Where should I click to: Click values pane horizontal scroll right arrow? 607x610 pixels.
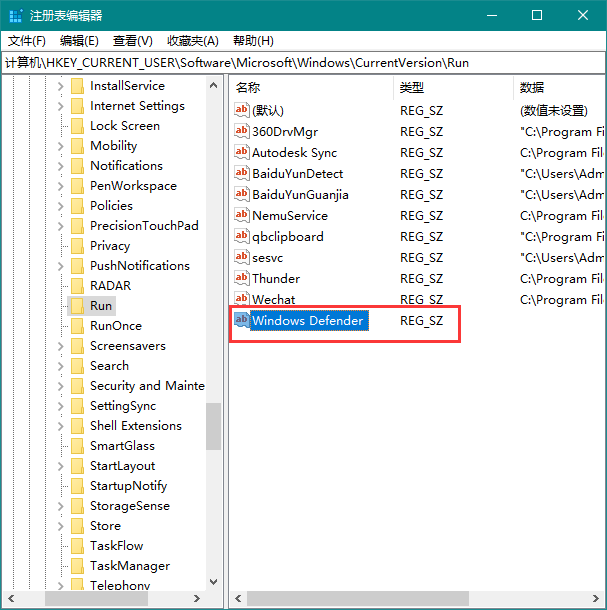[x=596, y=598]
